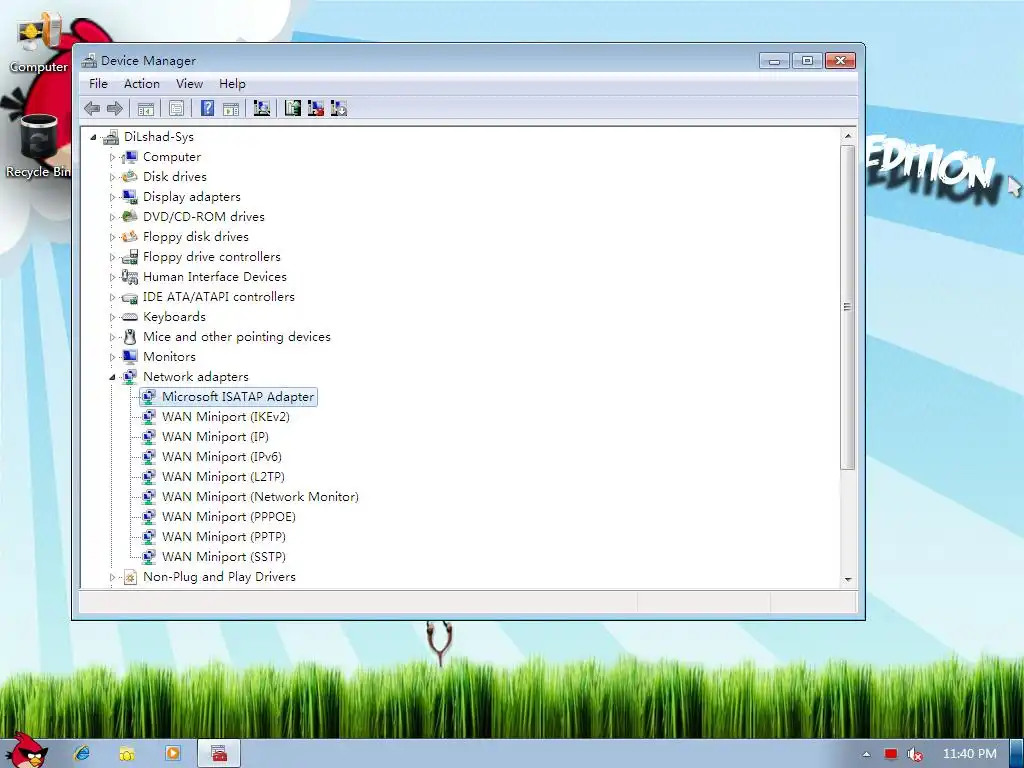Click the Disable device toolbar icon
Viewport: 1024px width, 768px height.
click(x=339, y=108)
